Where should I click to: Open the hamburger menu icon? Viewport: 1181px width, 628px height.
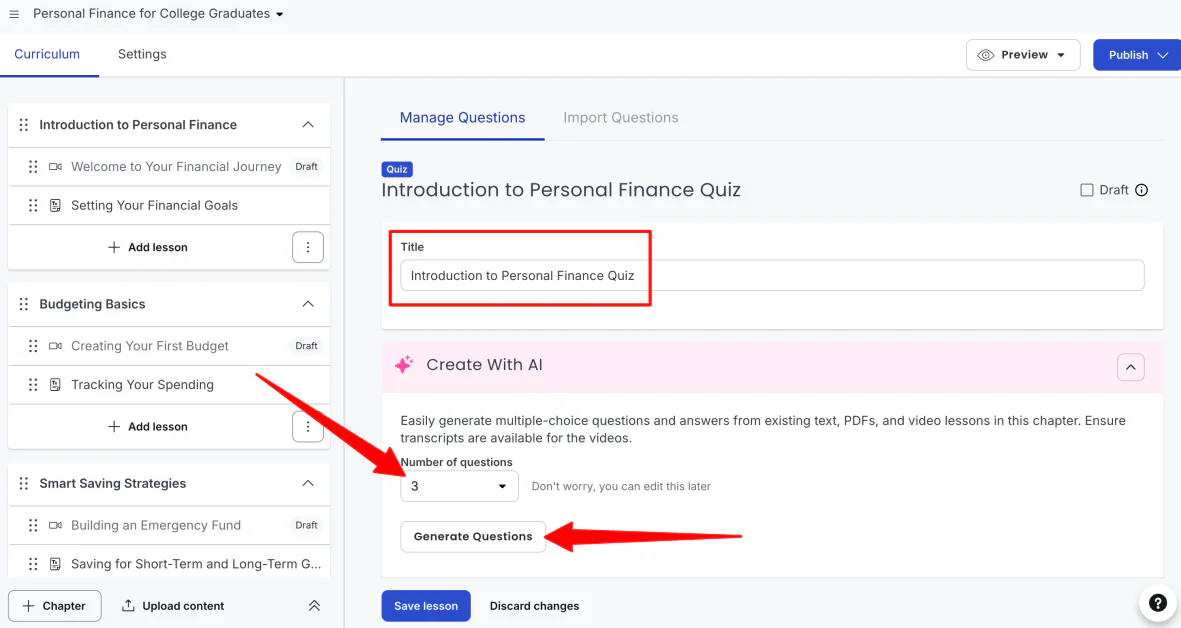pyautogui.click(x=14, y=14)
